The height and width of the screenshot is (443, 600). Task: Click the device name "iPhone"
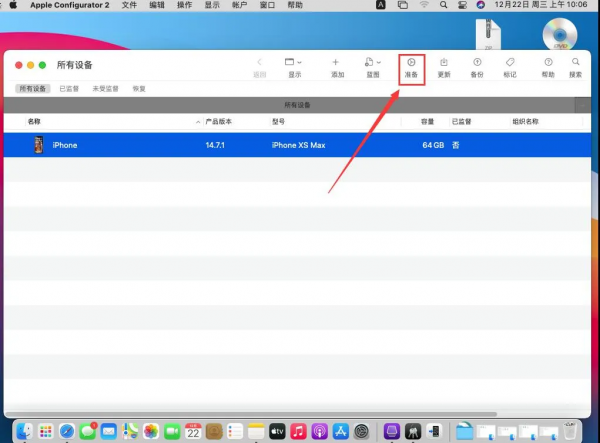tap(65, 145)
